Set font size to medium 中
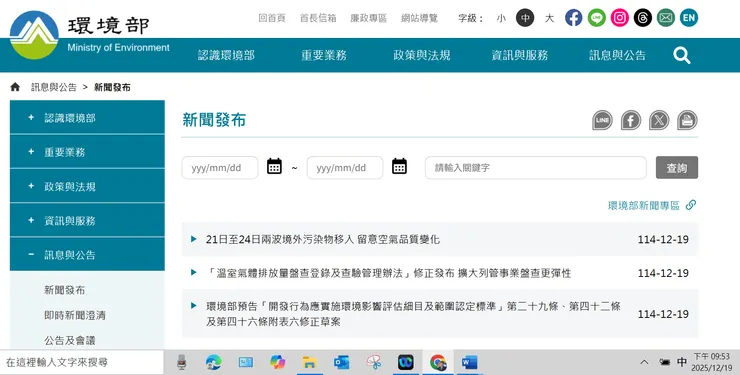Image resolution: width=740 pixels, height=375 pixels. click(x=525, y=18)
